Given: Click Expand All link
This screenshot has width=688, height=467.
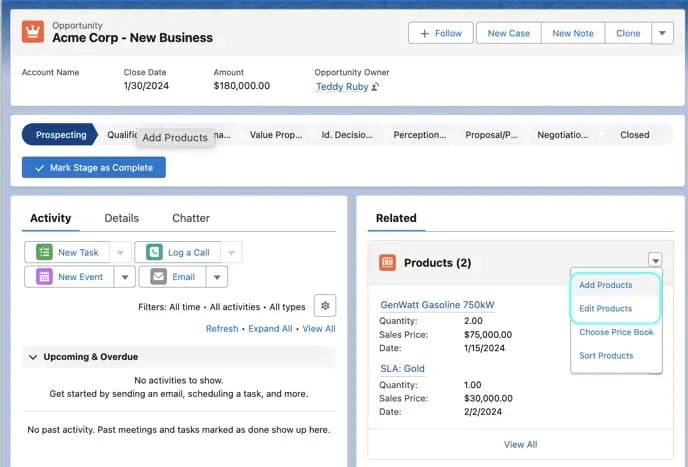Looking at the screenshot, I should click(x=270, y=329).
